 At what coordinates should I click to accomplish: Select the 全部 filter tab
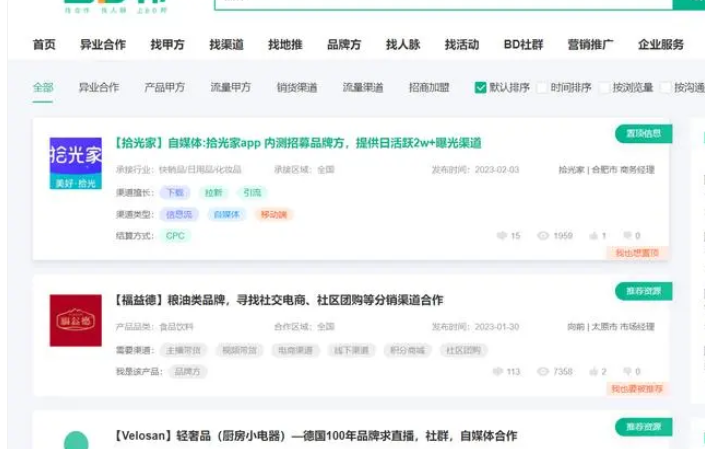pyautogui.click(x=43, y=87)
